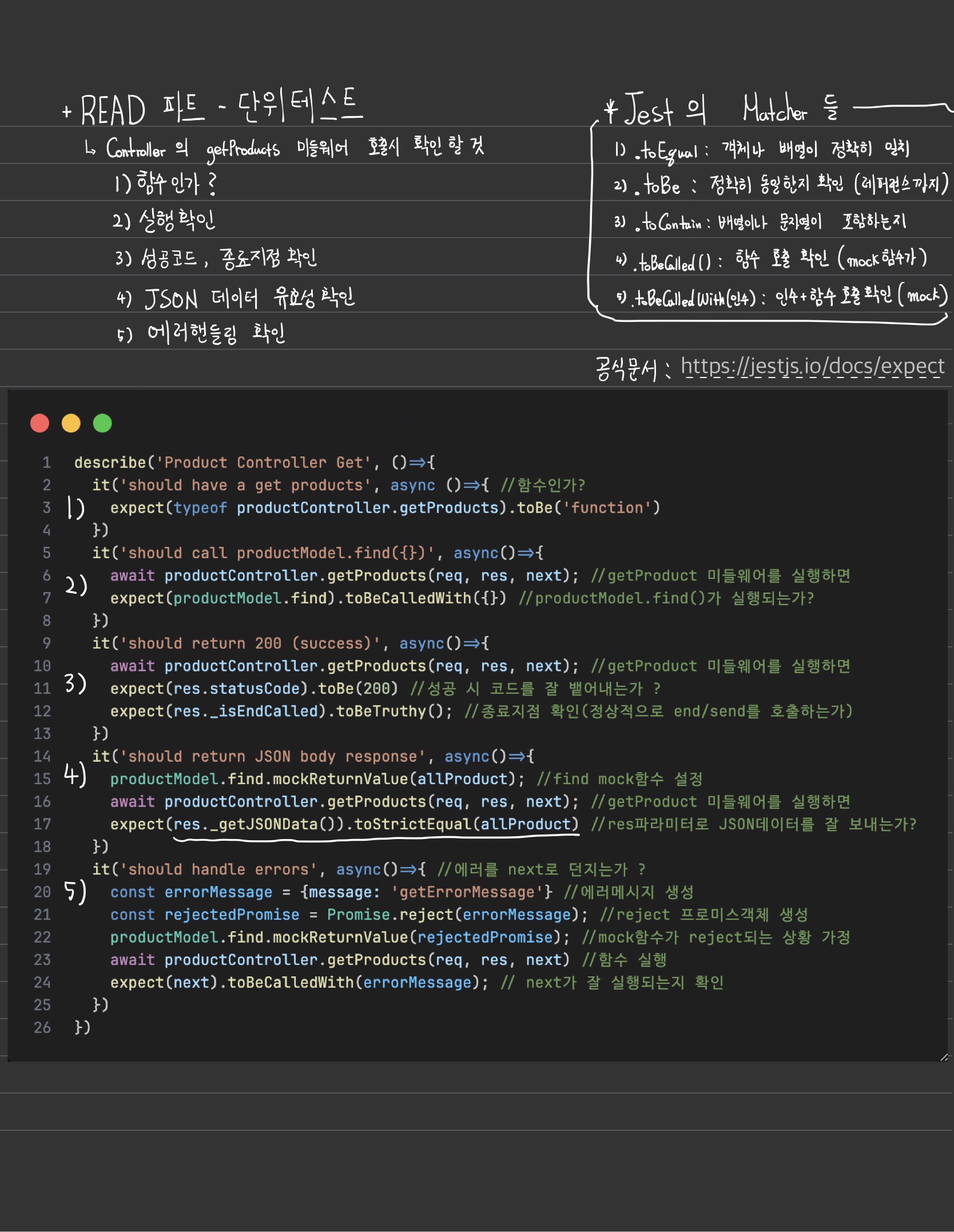Click expect(res._isEndCalled).toBeTruthy() code
This screenshot has height=1232, width=954.
(x=281, y=711)
